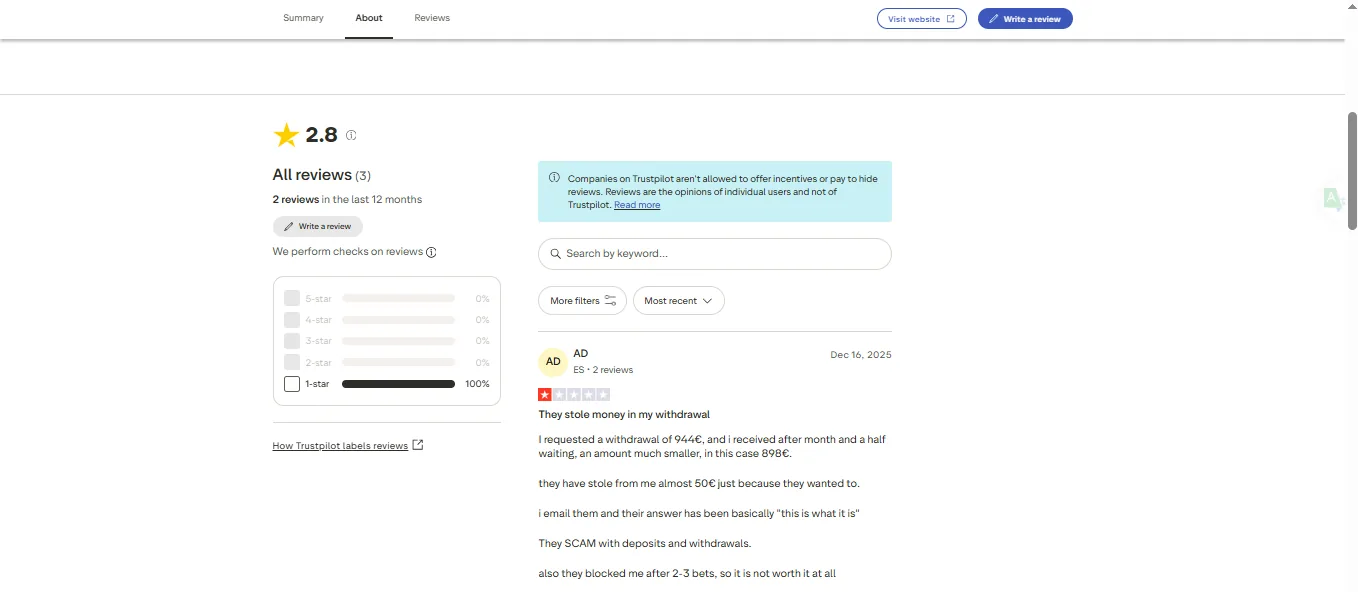This screenshot has height=592, width=1358.
Task: Click the translate icon at right edge
Action: [x=1333, y=199]
